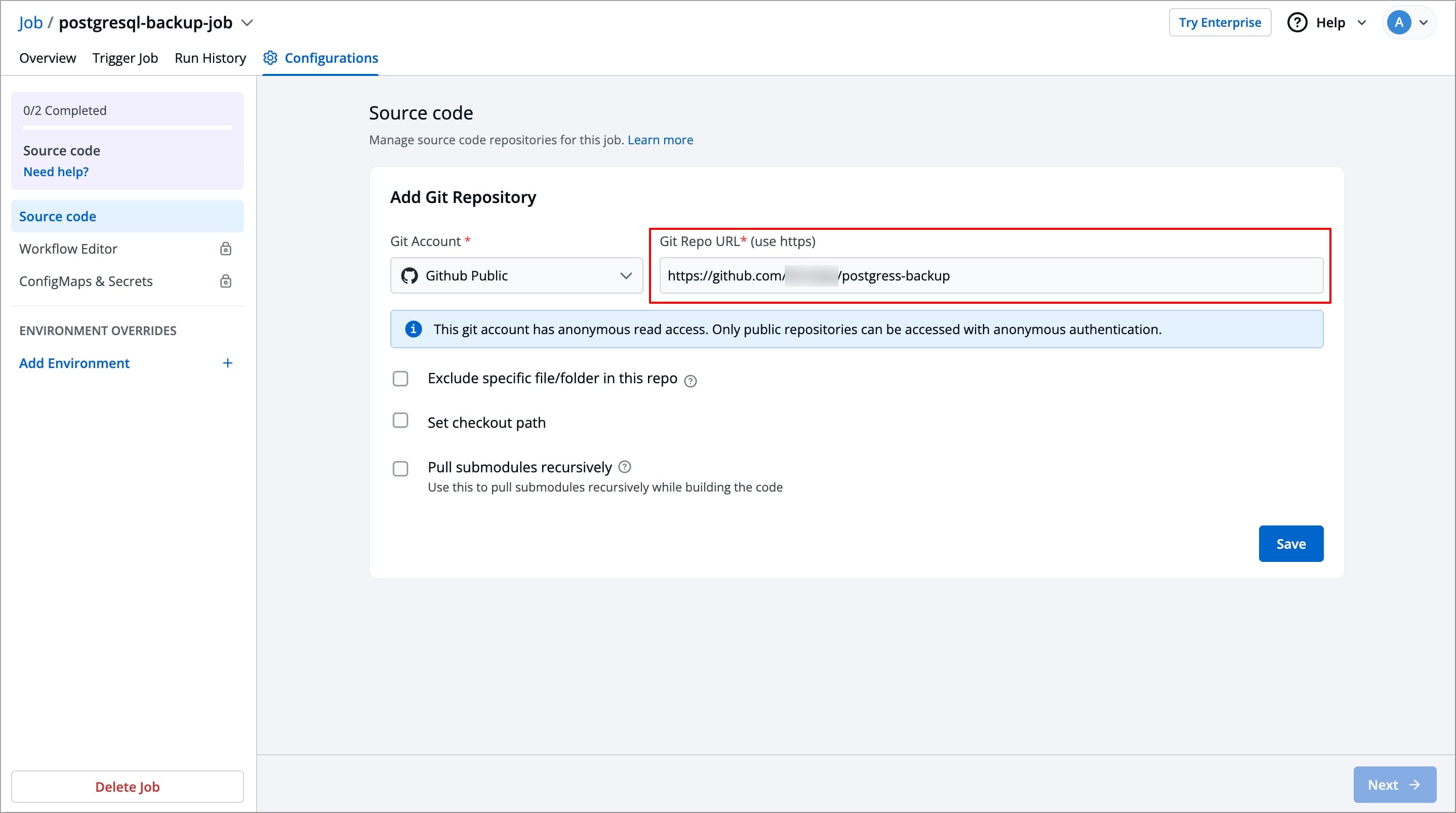Click inside the Git Repo URL field
This screenshot has height=813, width=1456.
989,275
